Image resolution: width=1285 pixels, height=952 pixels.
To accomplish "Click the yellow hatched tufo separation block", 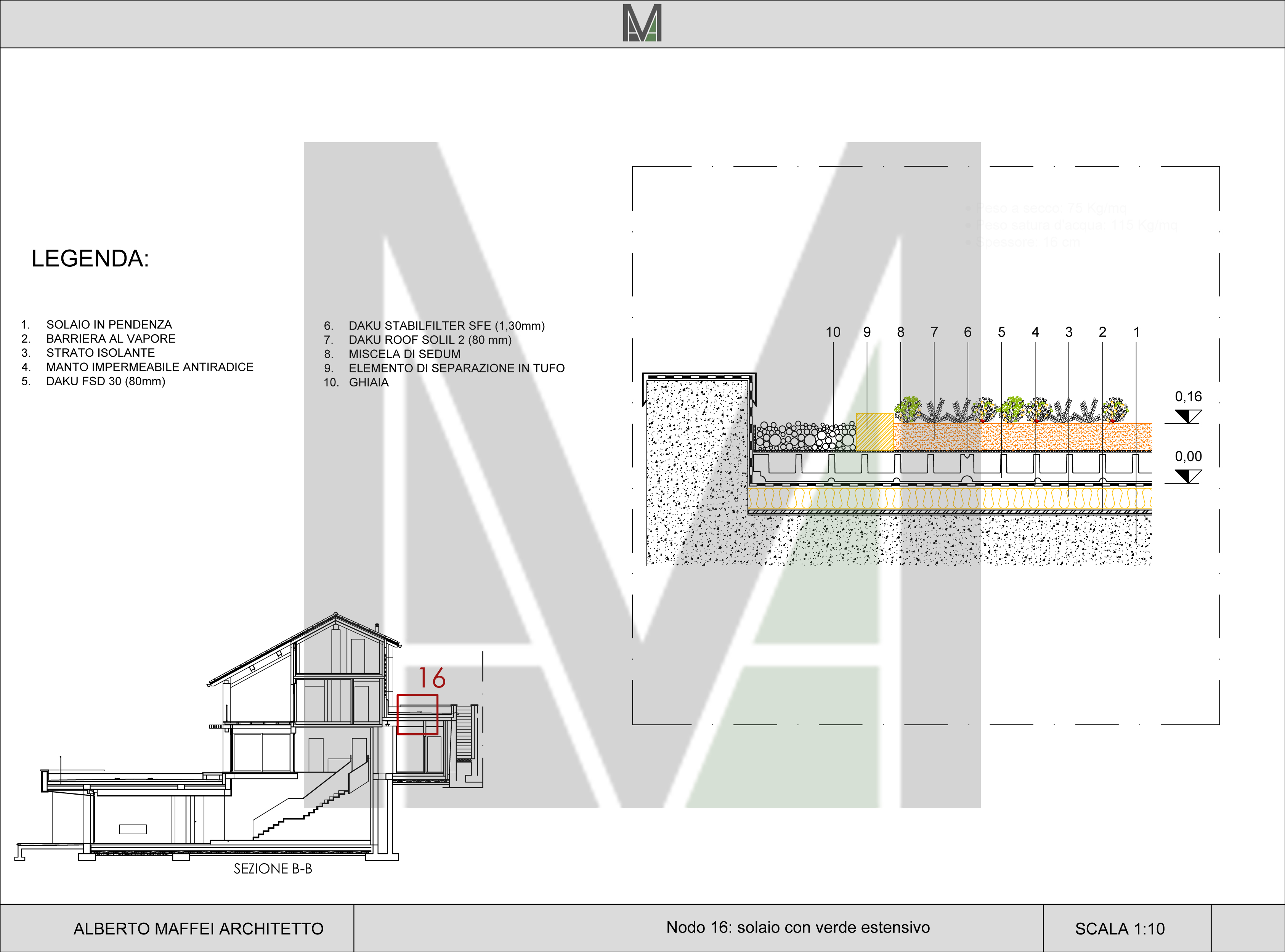I will (x=875, y=432).
